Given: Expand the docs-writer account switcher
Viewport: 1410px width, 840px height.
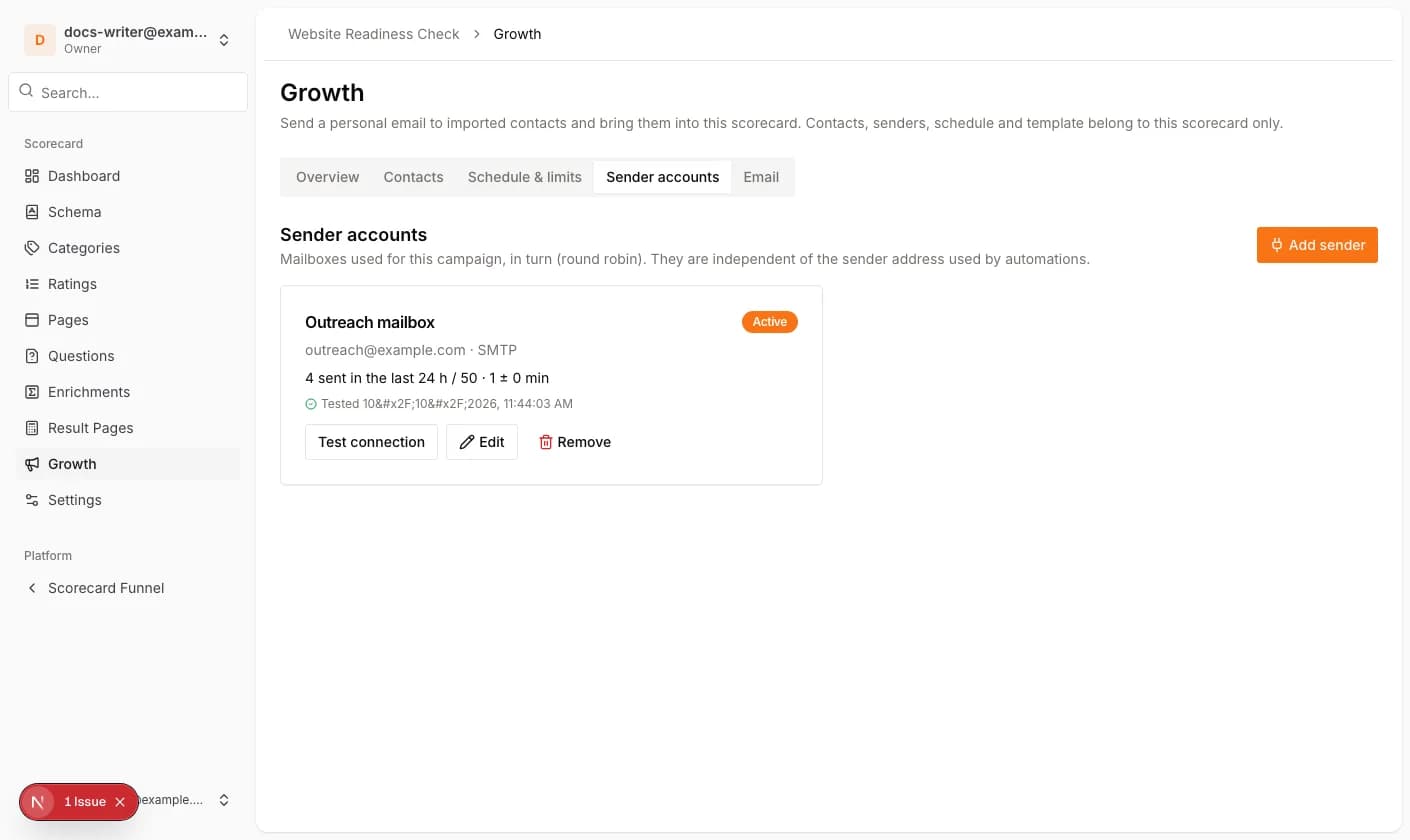Looking at the screenshot, I should pos(224,40).
